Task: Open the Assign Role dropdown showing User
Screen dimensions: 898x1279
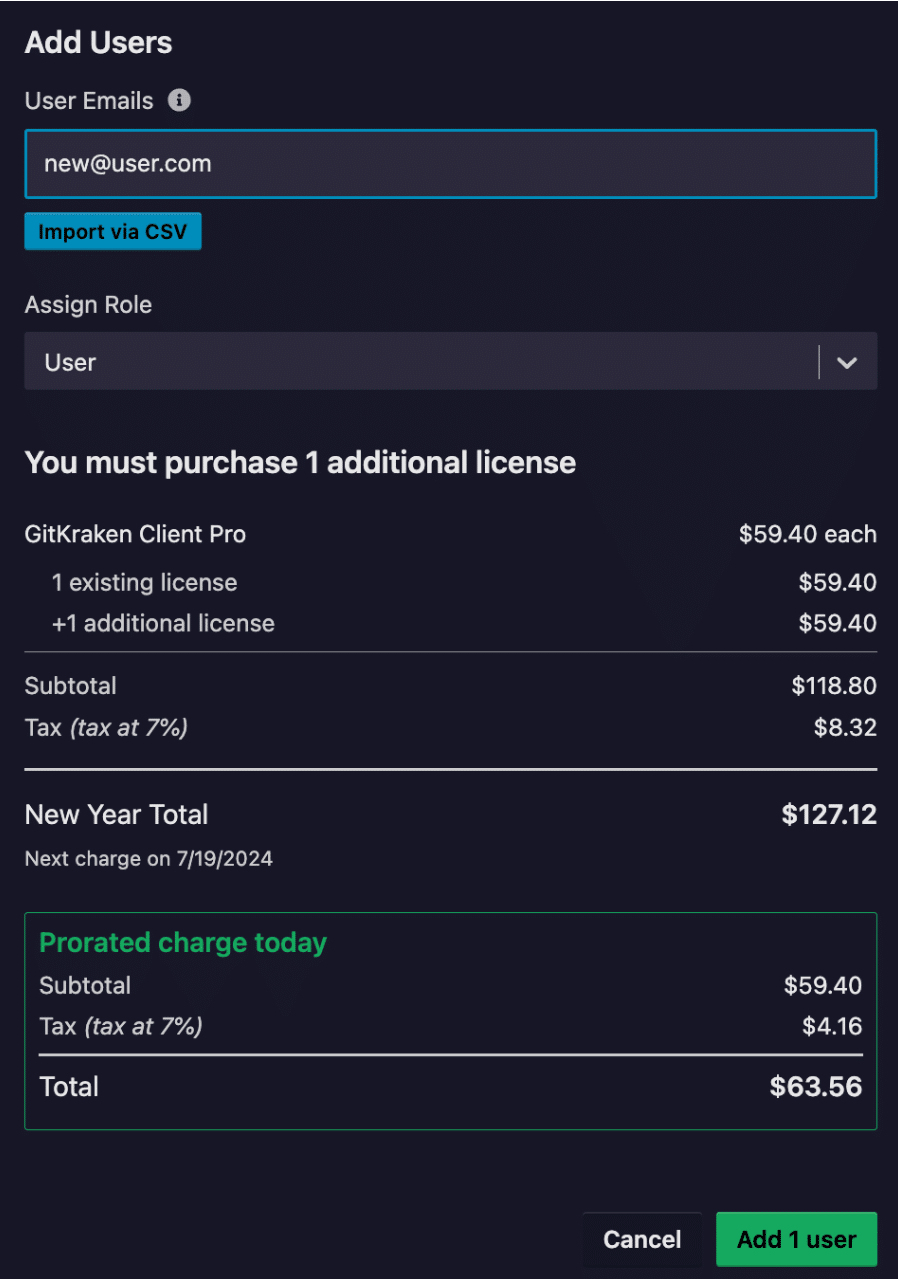Action: click(x=420, y=362)
